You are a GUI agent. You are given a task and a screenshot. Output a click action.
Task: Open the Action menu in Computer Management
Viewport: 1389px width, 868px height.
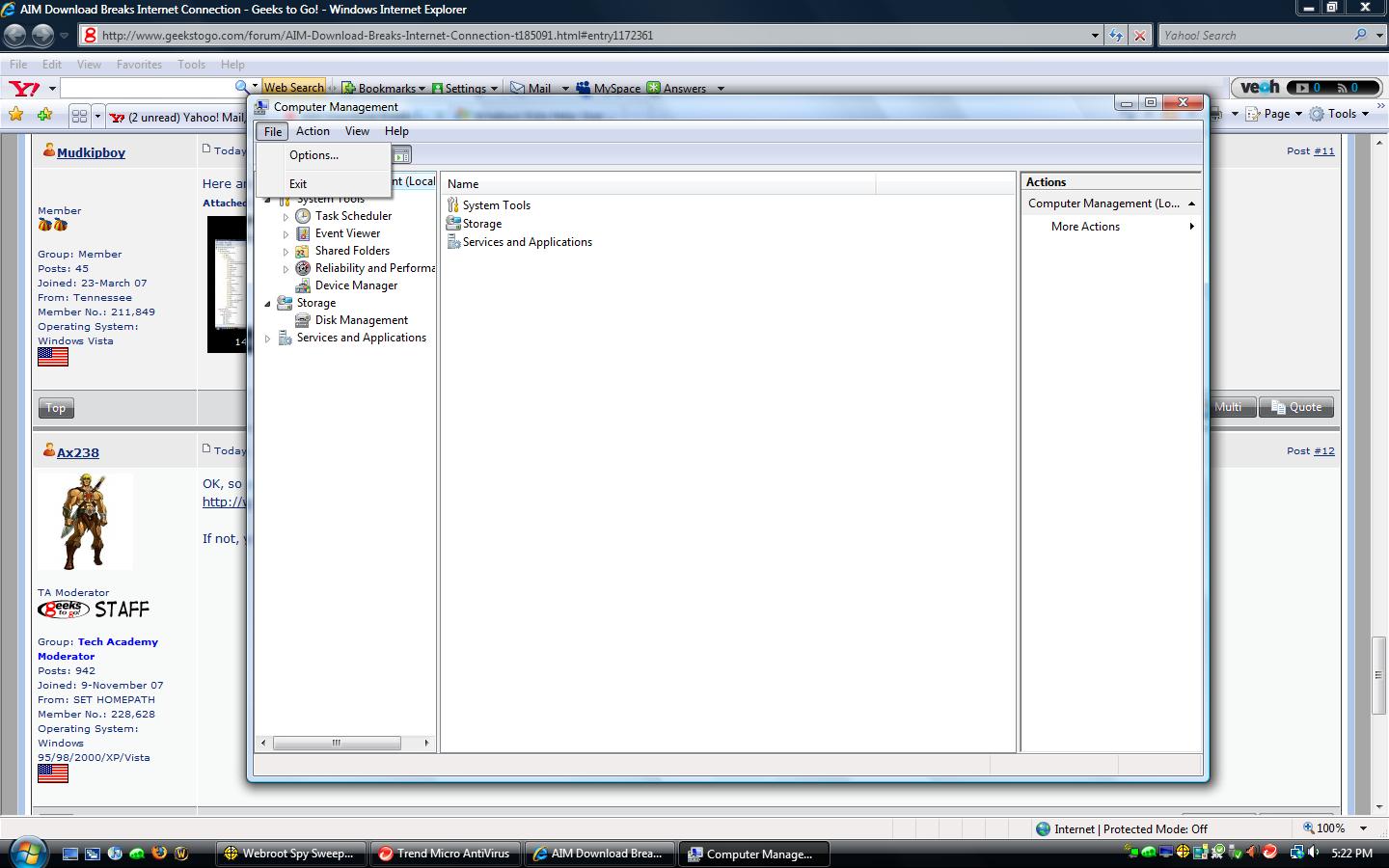point(313,131)
